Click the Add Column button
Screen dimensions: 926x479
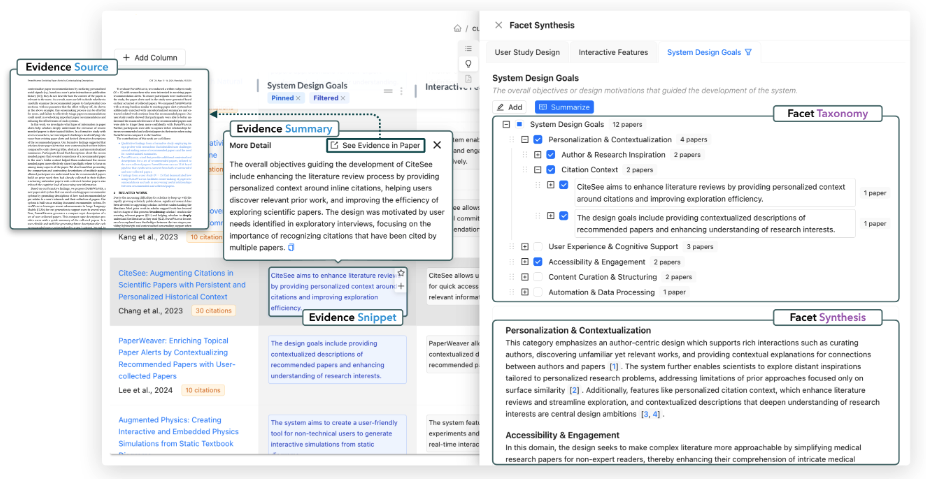[x=150, y=57]
